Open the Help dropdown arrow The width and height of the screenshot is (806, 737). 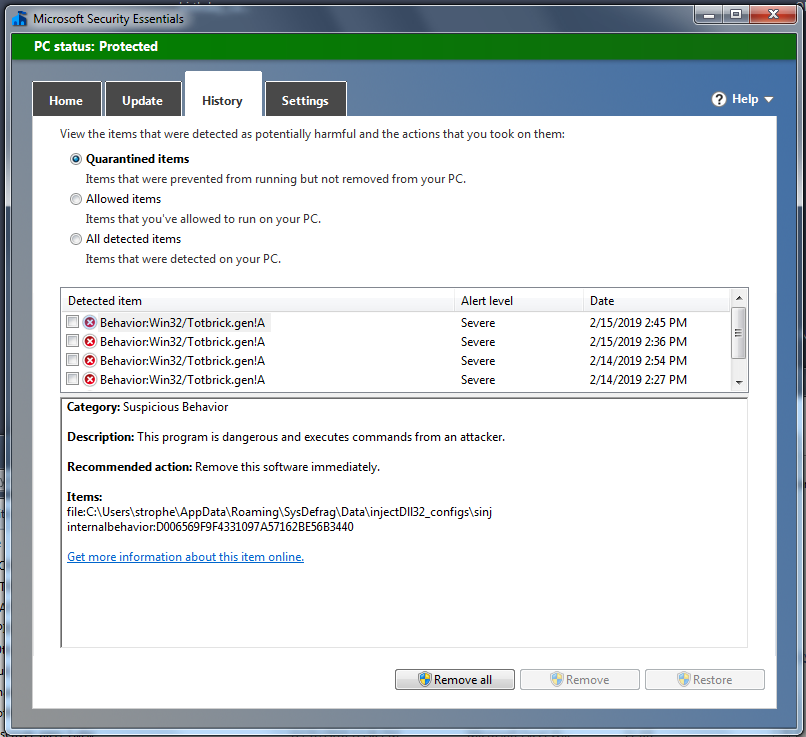click(769, 100)
